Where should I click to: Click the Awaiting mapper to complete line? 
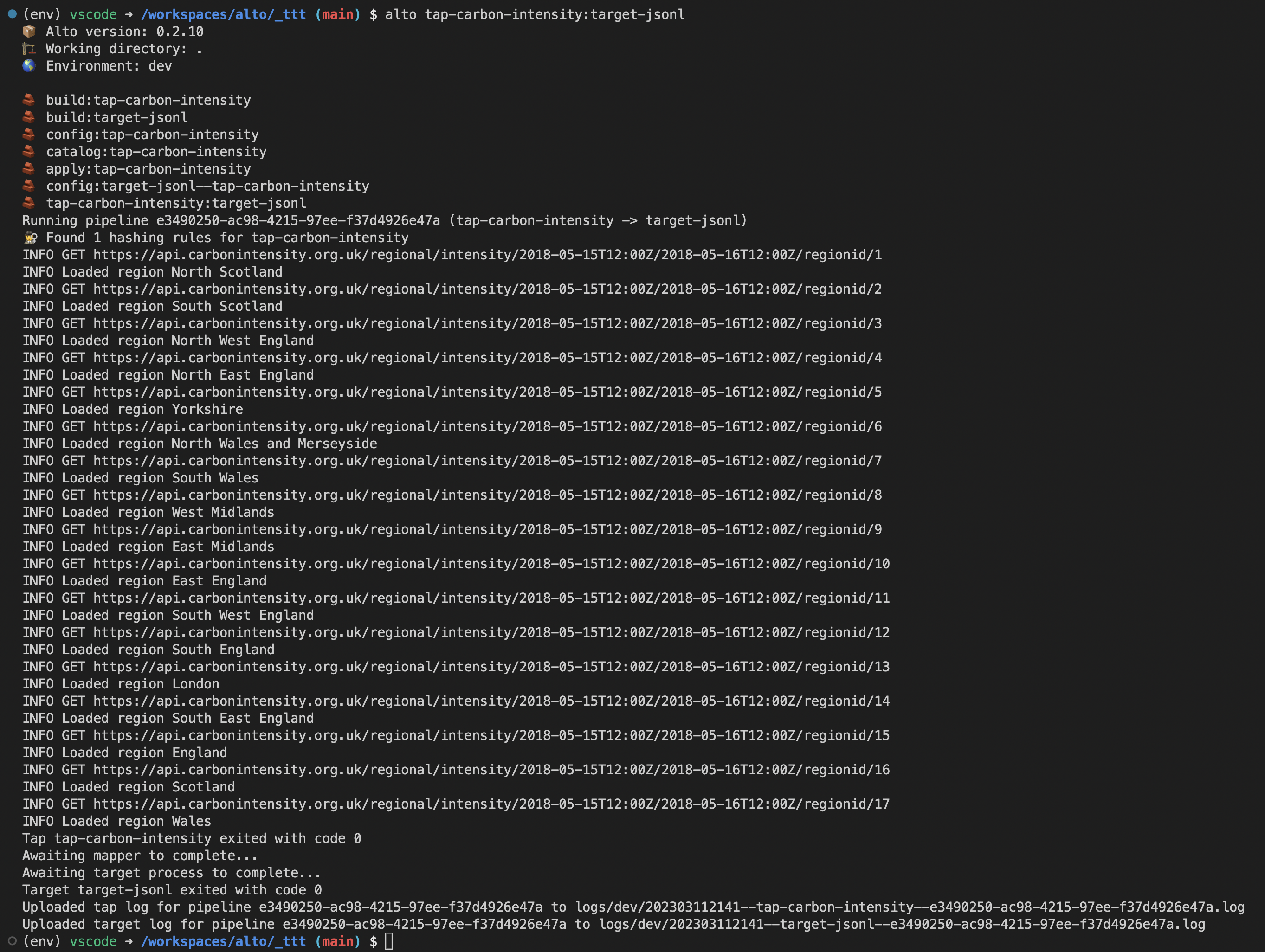[x=140, y=856]
